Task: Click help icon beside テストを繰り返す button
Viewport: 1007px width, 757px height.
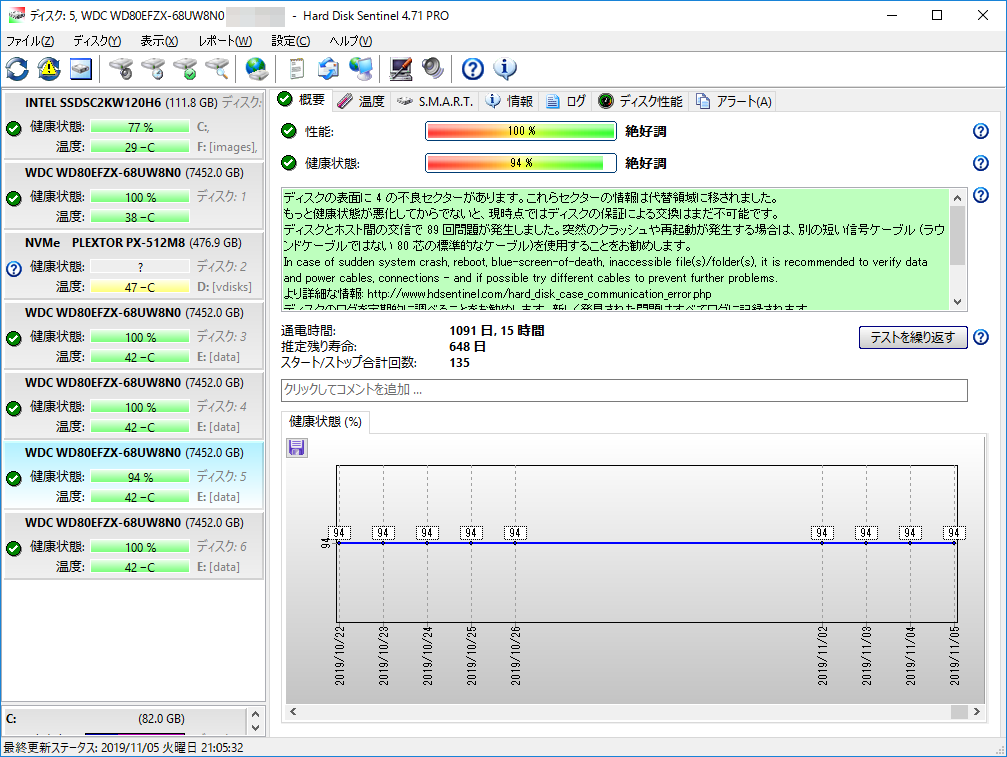Action: click(981, 337)
